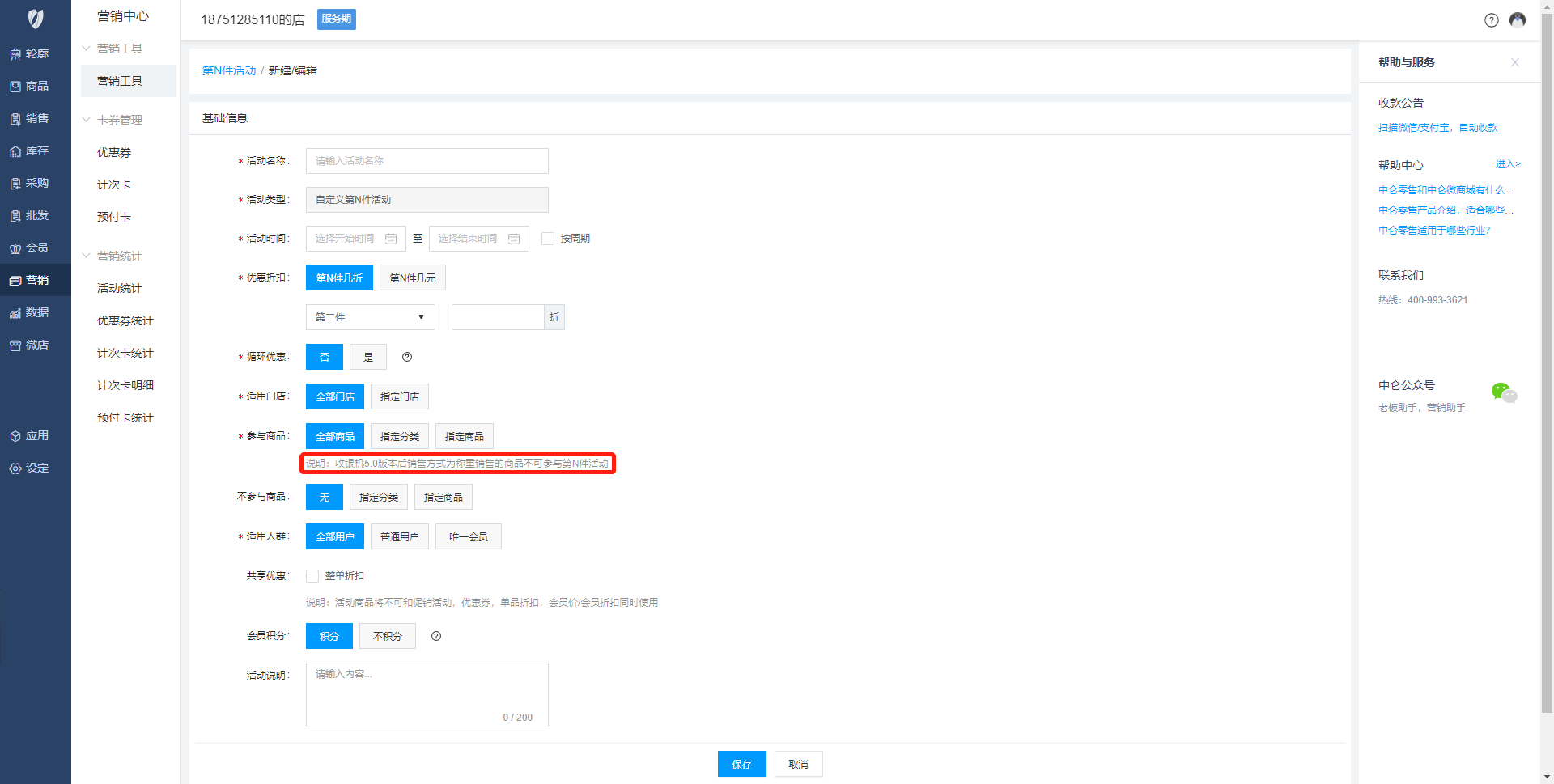The height and width of the screenshot is (784, 1554).
Task: Open the user avatar profile icon
Action: tap(1518, 20)
